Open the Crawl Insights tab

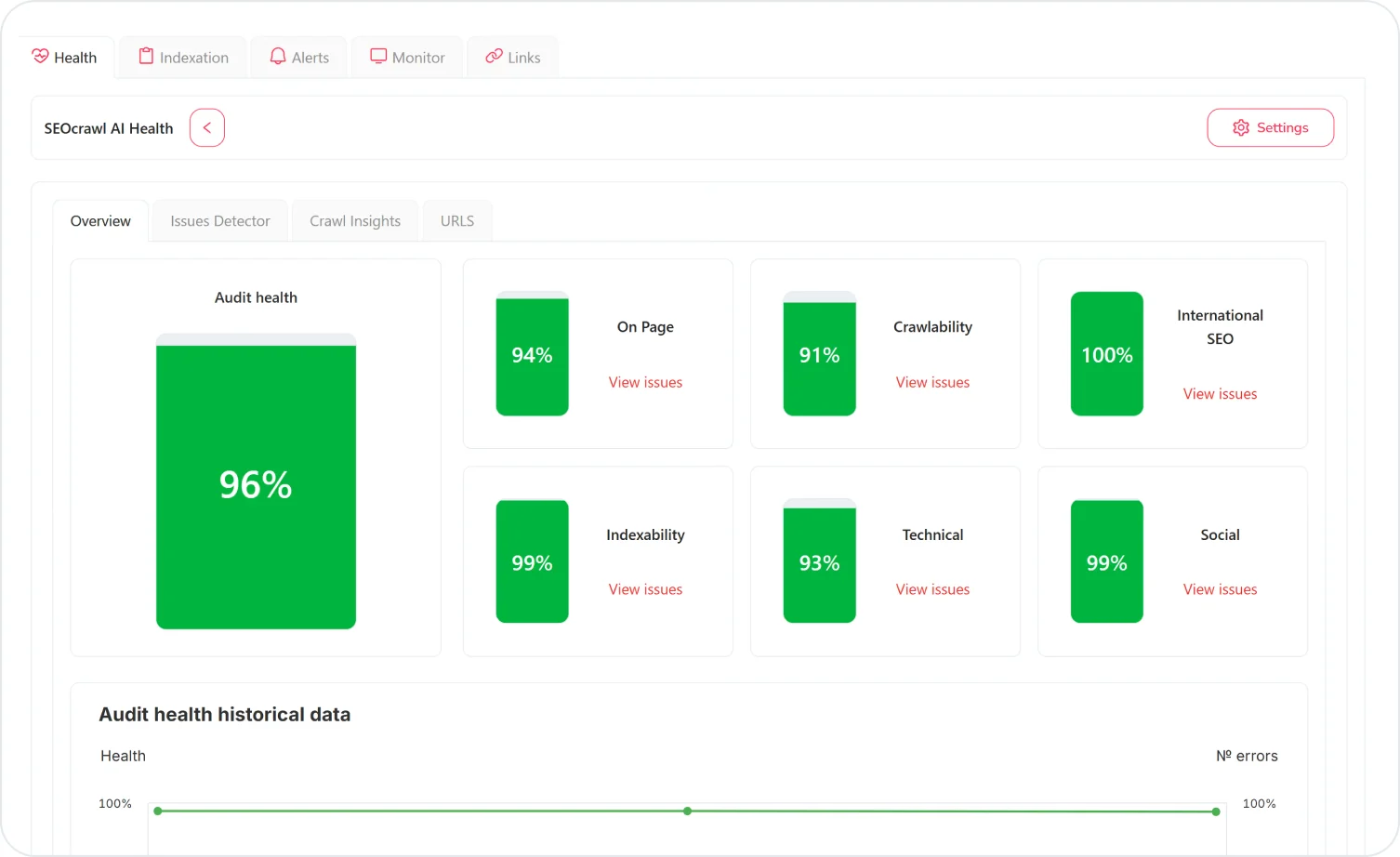[355, 221]
